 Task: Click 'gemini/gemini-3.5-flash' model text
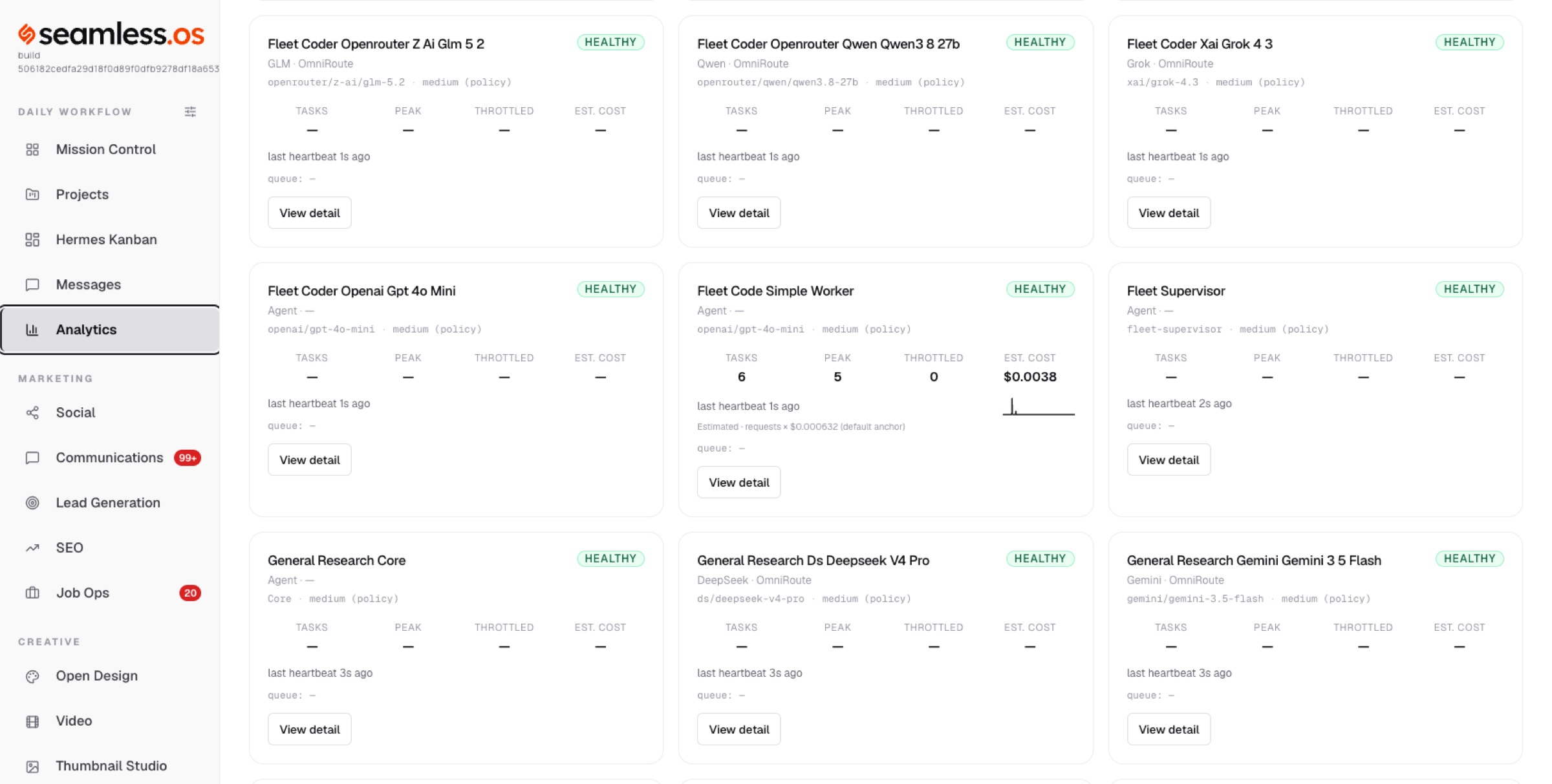[x=1195, y=599]
